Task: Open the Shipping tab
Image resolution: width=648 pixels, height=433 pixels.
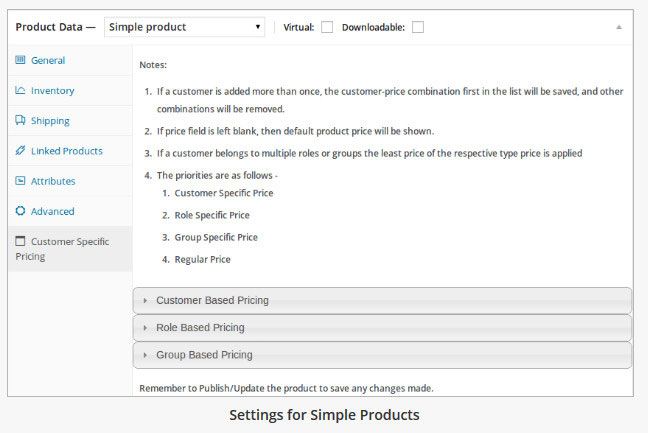Action: tap(50, 121)
